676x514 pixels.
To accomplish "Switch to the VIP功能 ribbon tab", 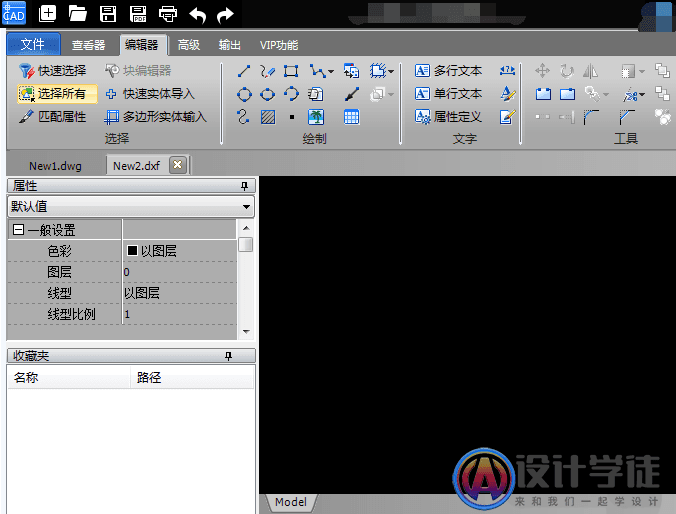I will (x=279, y=45).
